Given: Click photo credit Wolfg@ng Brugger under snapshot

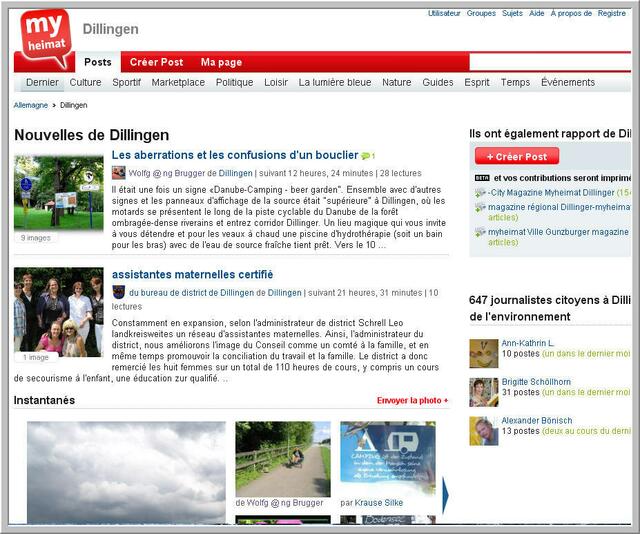Looking at the screenshot, I should click(x=285, y=503).
